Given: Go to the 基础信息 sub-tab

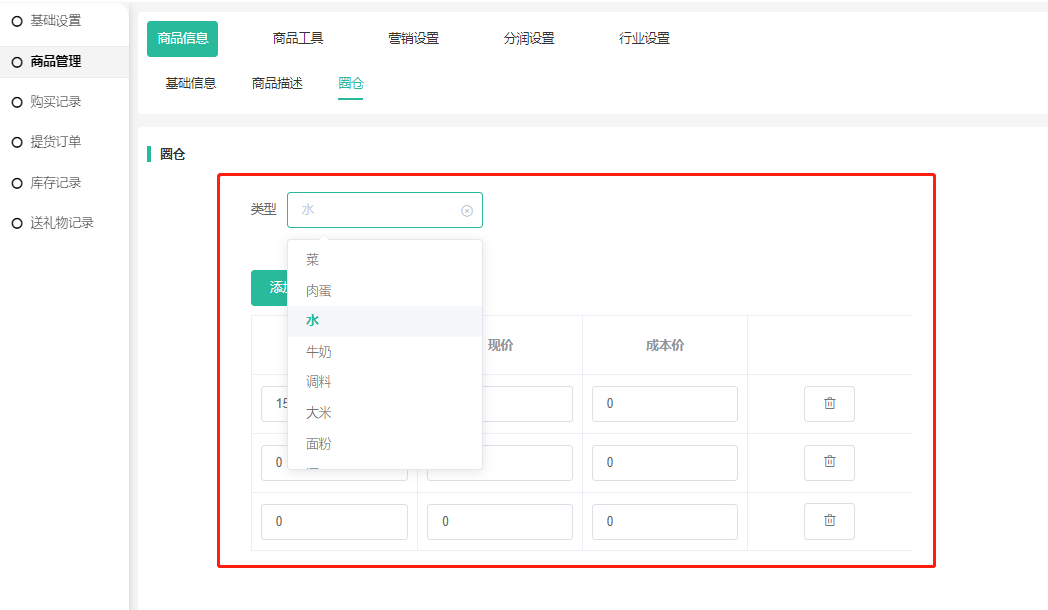Looking at the screenshot, I should 190,84.
